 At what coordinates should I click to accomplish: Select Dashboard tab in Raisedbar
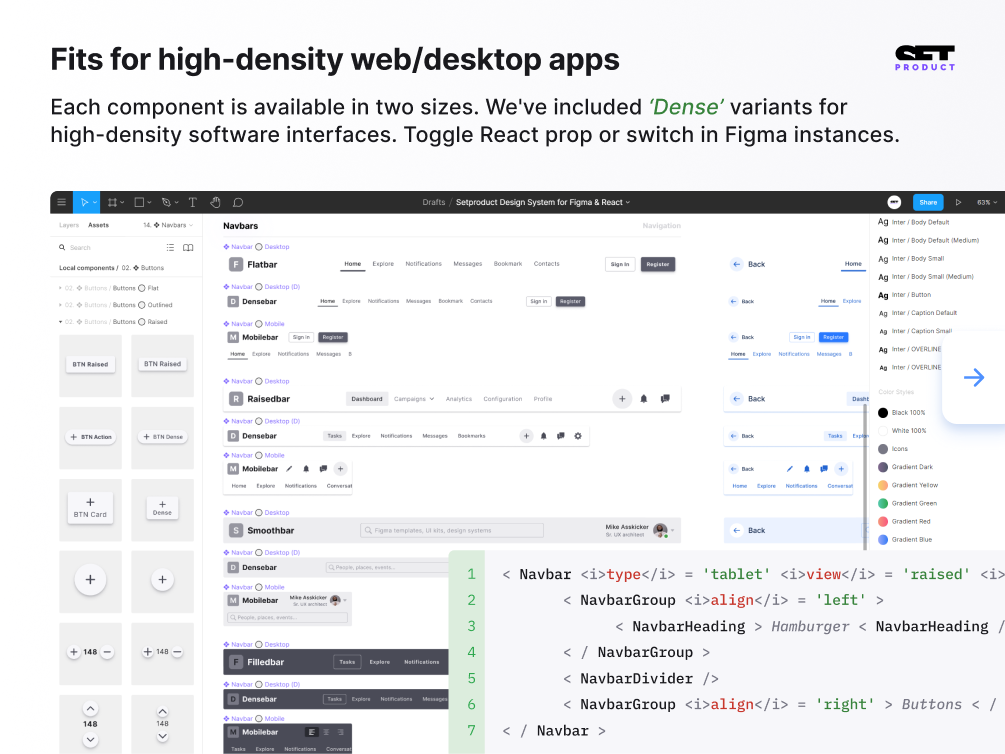point(367,399)
